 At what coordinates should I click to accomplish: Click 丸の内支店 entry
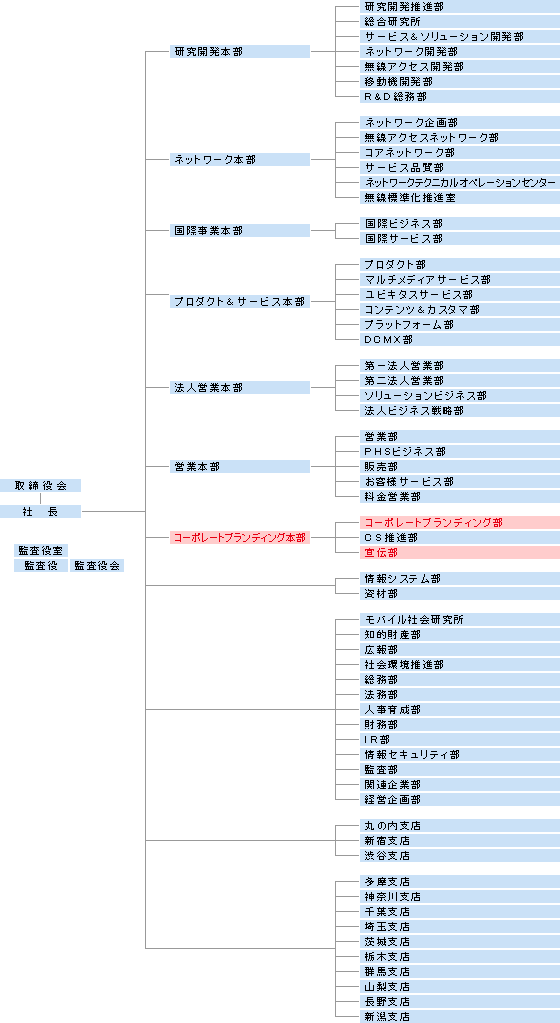tap(460, 827)
